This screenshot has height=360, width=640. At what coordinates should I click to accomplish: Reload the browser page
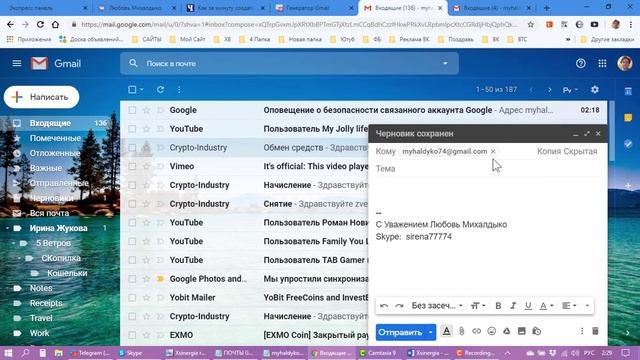click(40, 24)
